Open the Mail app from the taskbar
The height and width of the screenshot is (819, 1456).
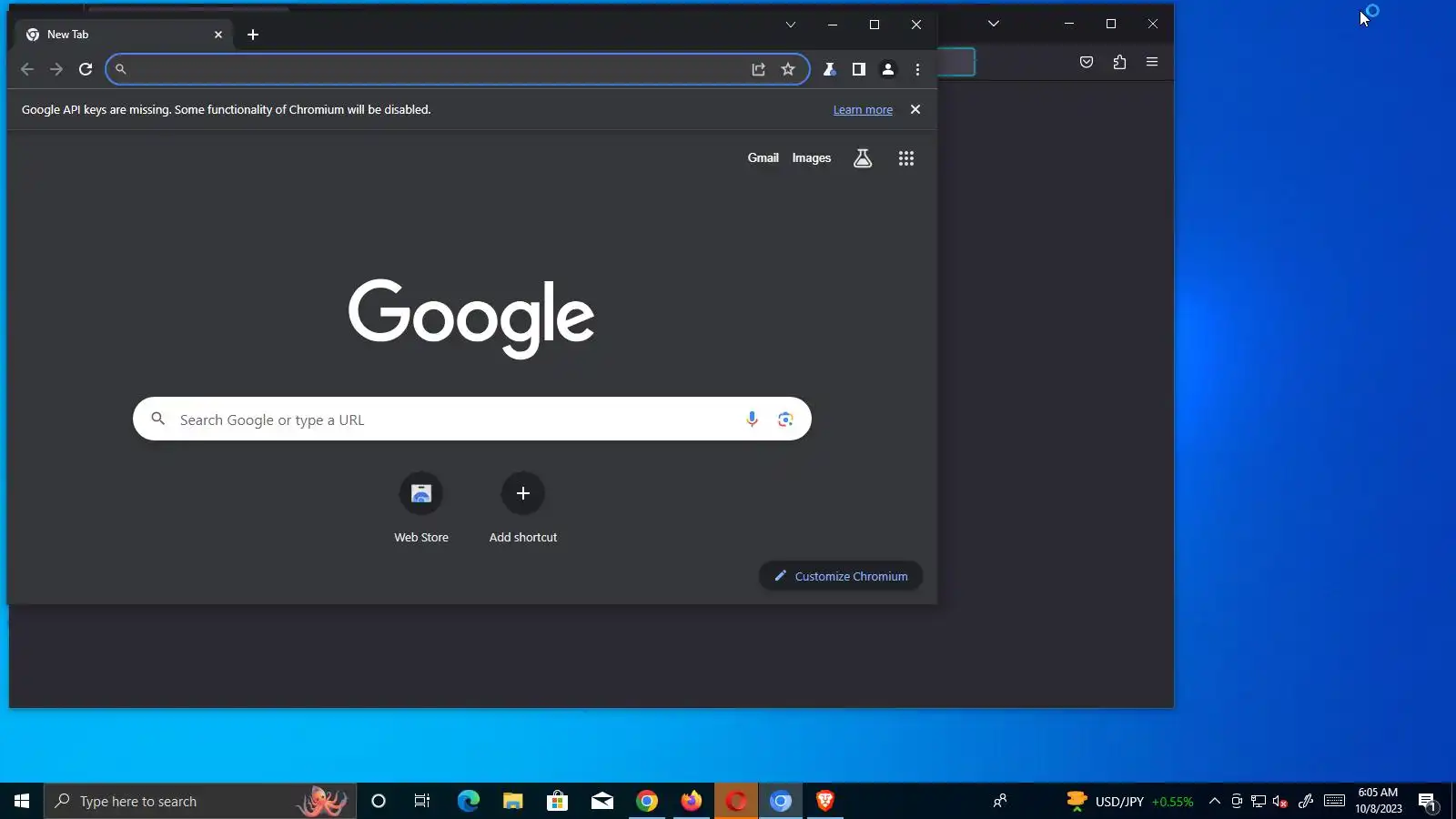[x=602, y=801]
